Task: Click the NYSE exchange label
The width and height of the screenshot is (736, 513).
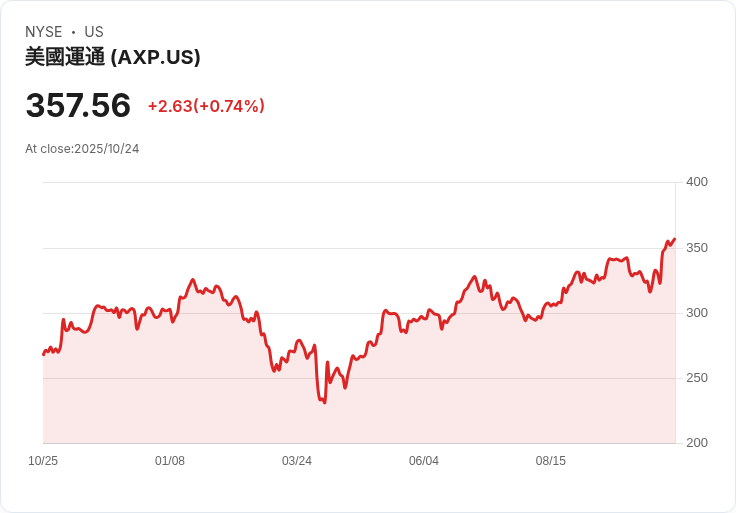Action: (x=43, y=32)
